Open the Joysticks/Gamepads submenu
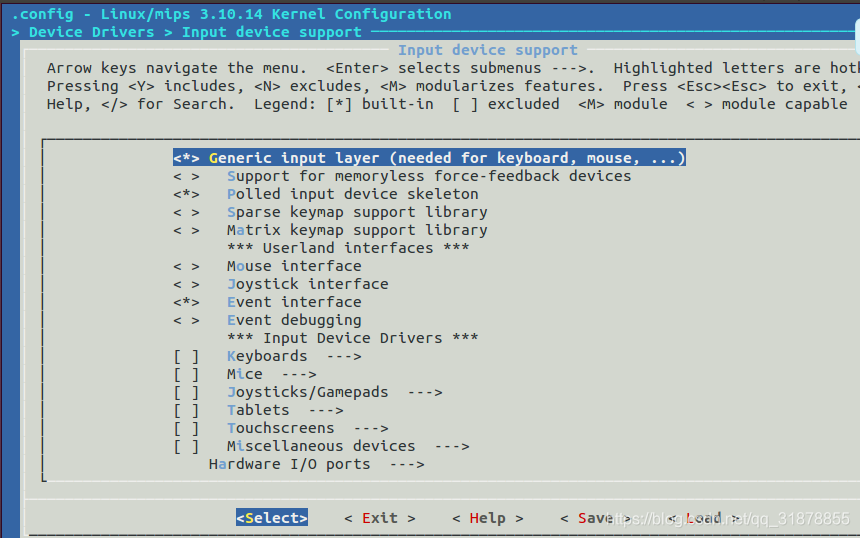 [308, 393]
